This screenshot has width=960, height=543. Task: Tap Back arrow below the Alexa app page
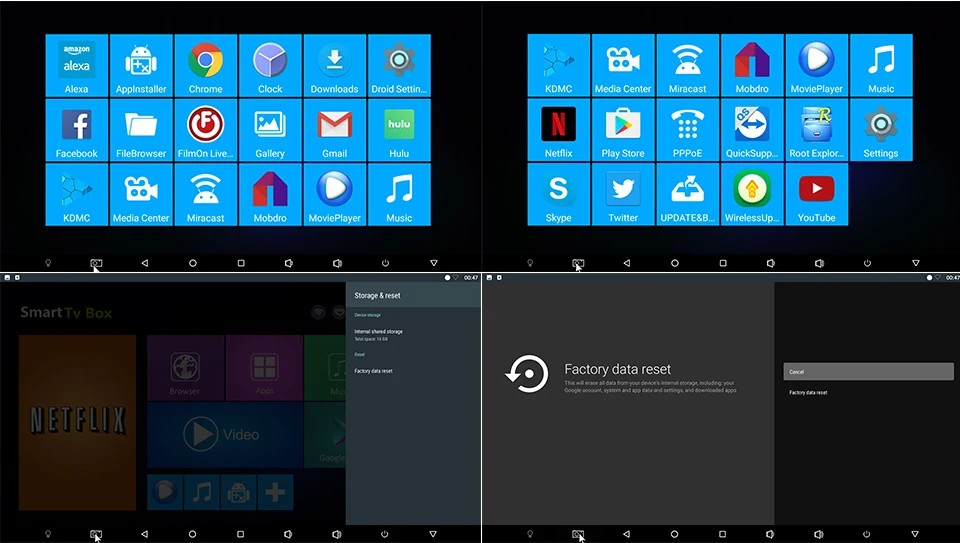pos(144,263)
